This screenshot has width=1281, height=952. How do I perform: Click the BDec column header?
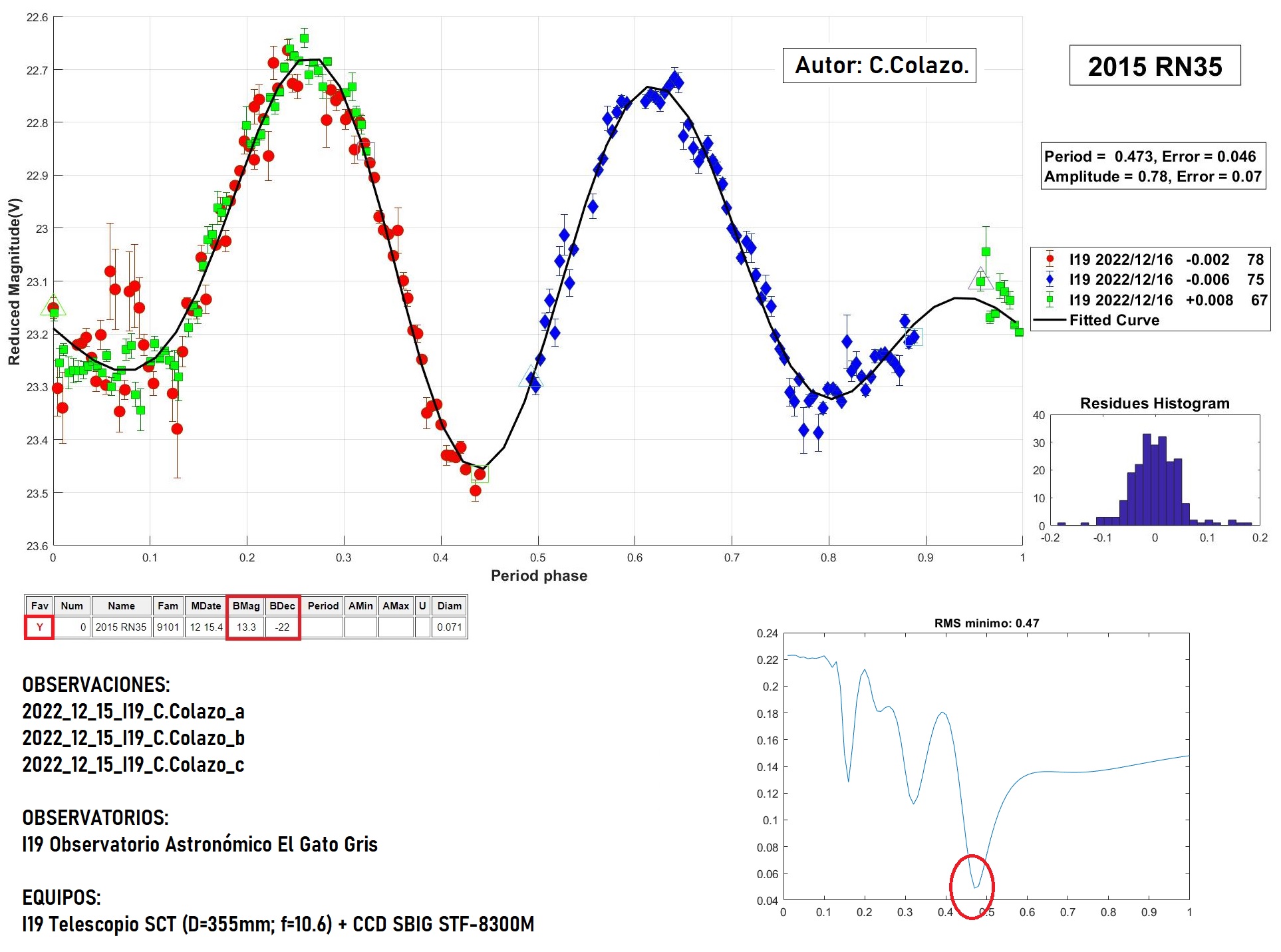282,605
